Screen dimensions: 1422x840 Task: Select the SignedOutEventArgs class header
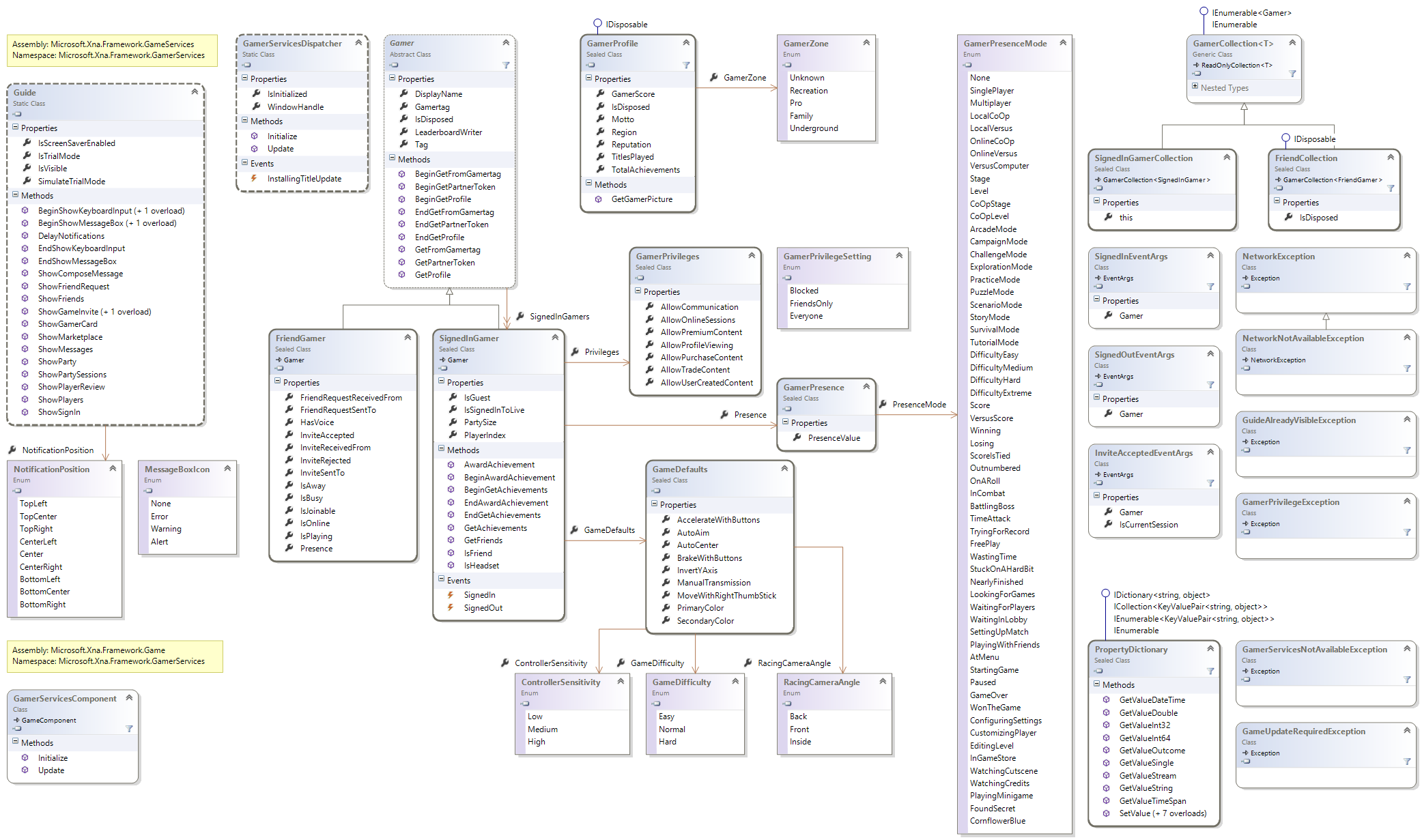pyautogui.click(x=1154, y=368)
